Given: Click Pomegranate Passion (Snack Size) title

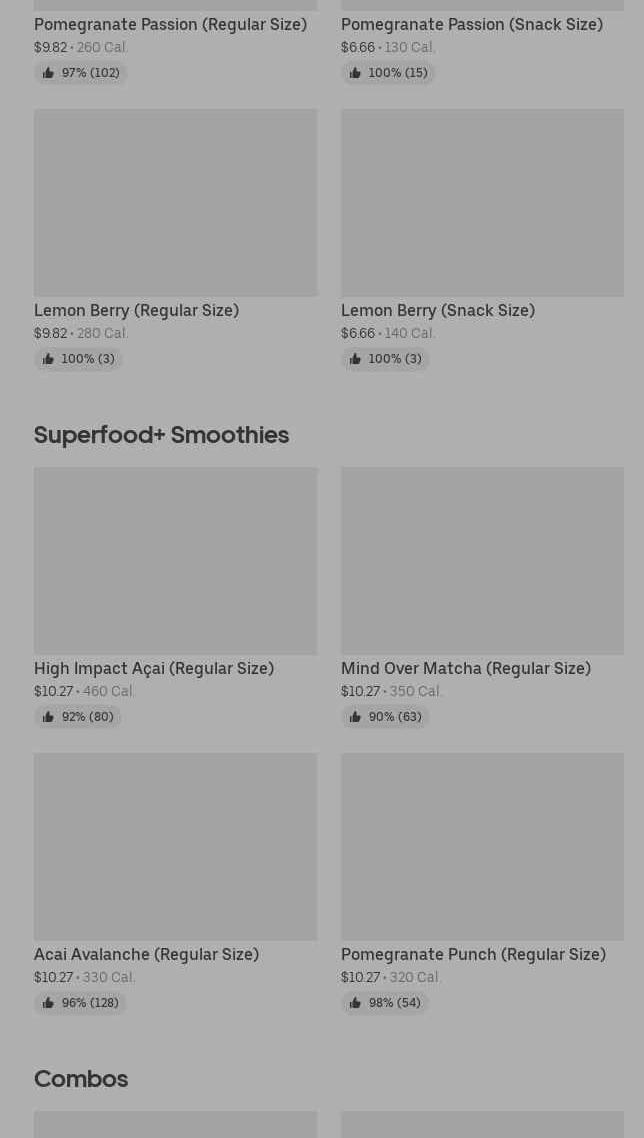Looking at the screenshot, I should coord(472,24).
